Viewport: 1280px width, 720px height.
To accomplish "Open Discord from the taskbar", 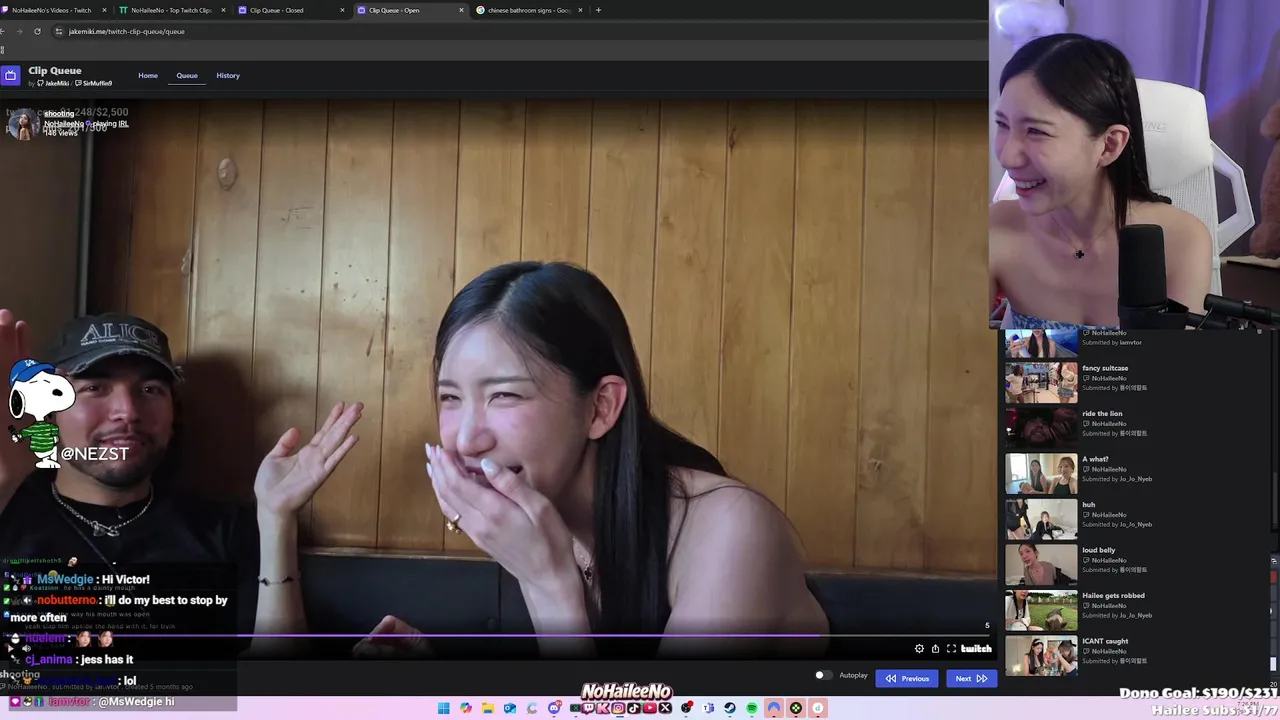I will (554, 708).
